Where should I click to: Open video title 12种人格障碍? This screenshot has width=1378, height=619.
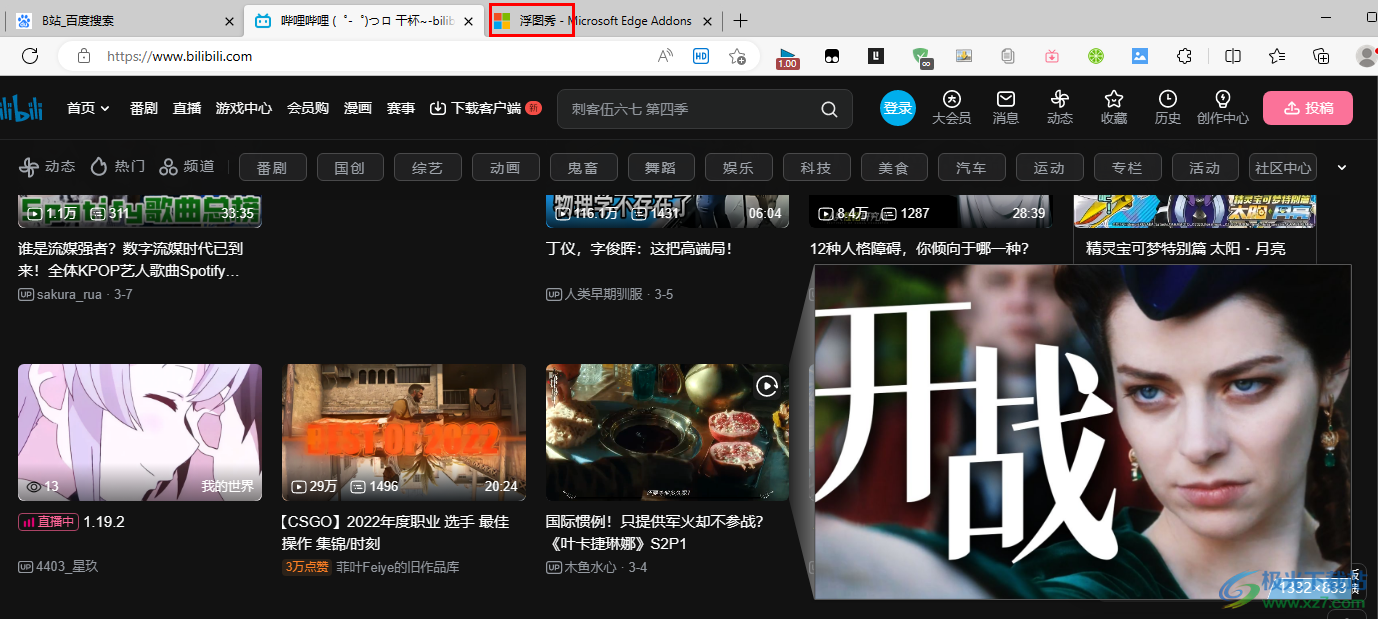point(919,248)
